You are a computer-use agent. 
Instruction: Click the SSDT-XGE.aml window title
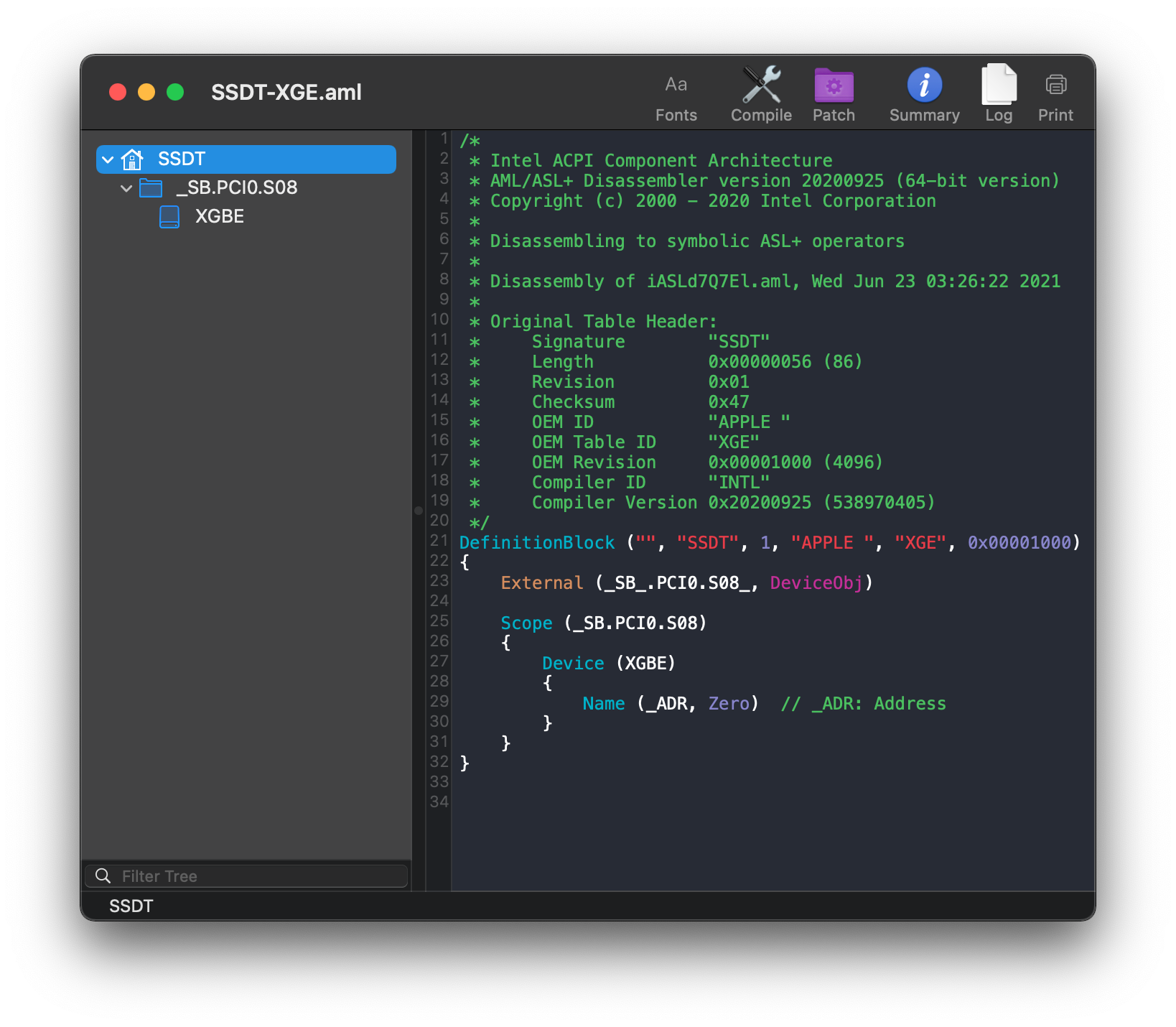tap(286, 92)
